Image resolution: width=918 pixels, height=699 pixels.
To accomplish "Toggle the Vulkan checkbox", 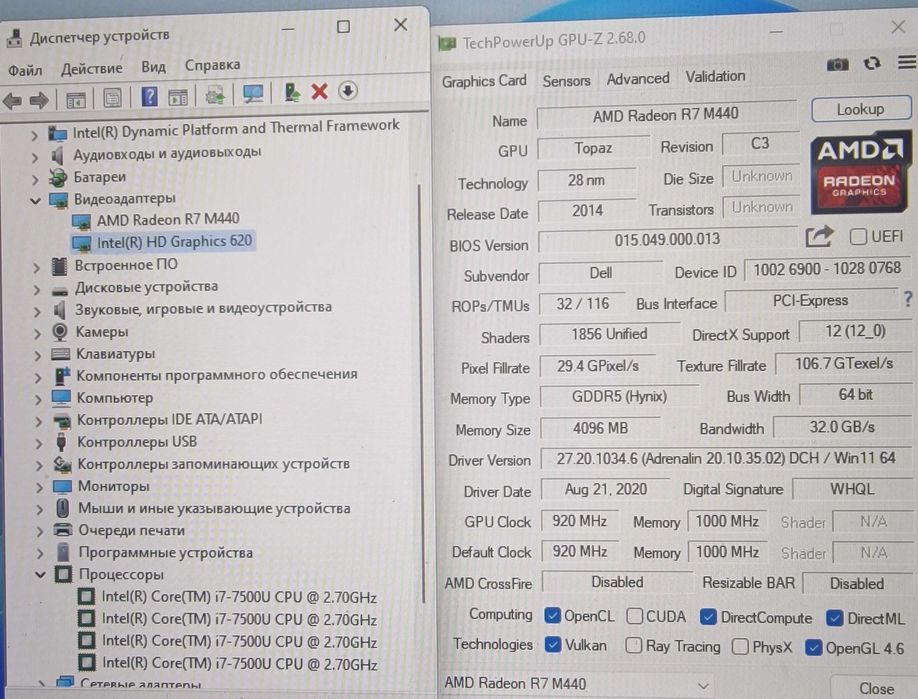I will 553,644.
